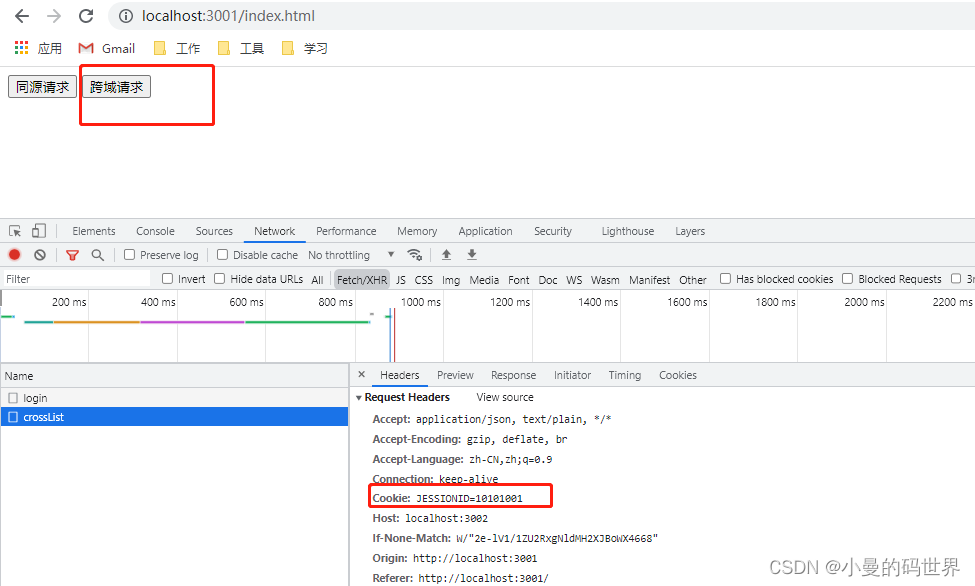Click the 跨域请求 button
The height and width of the screenshot is (586, 975).
point(116,87)
